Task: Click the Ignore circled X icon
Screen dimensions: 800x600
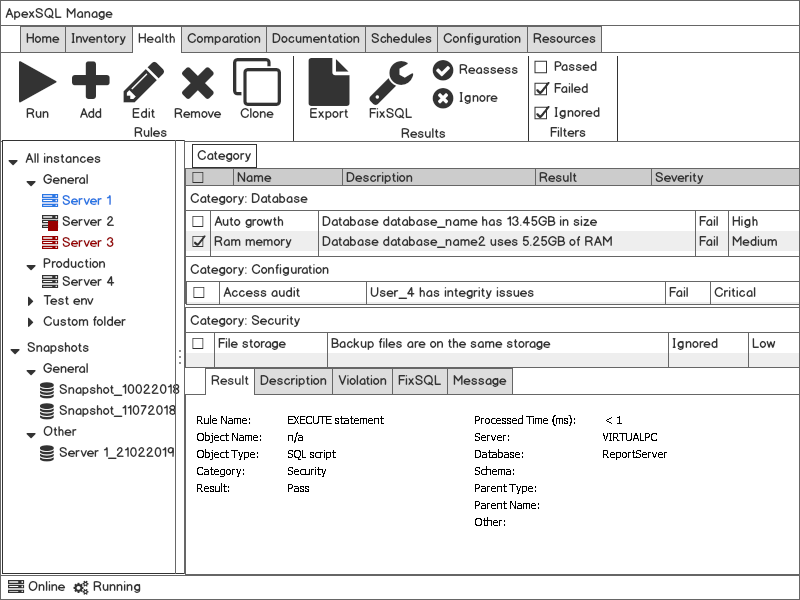Action: (x=442, y=98)
